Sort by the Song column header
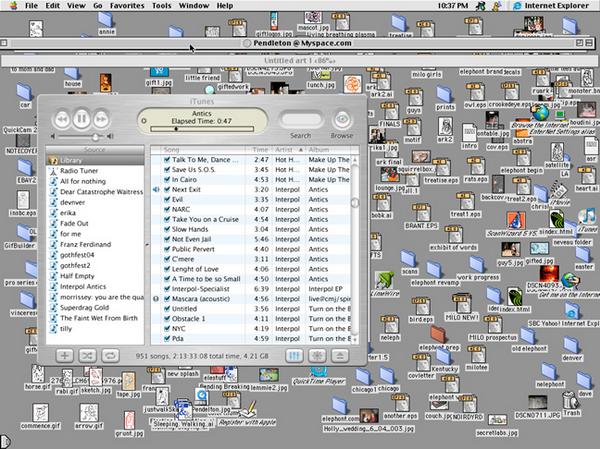Screen dimensions: 600x449 (203, 150)
